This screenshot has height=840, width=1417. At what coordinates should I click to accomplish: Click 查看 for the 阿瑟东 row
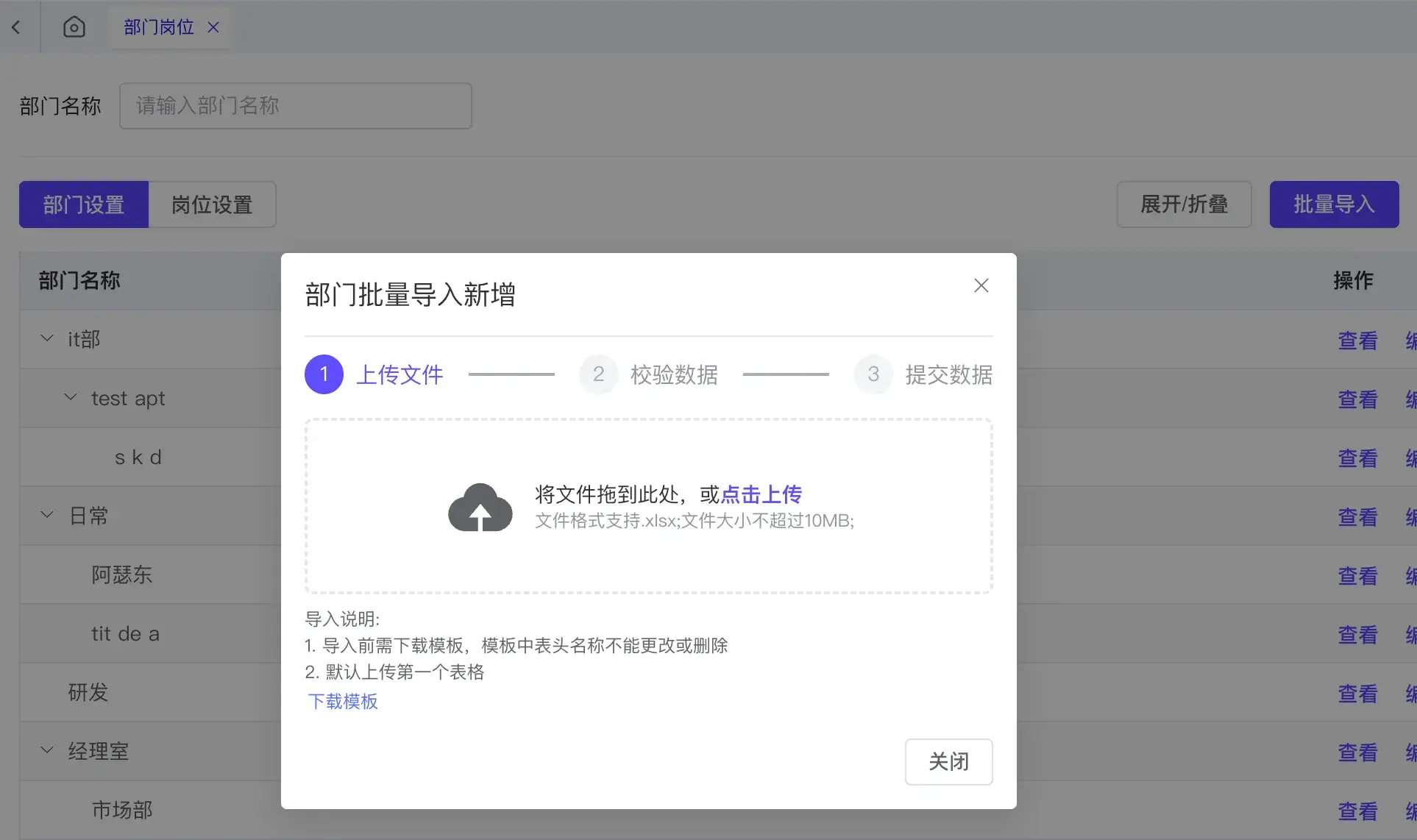click(1357, 576)
